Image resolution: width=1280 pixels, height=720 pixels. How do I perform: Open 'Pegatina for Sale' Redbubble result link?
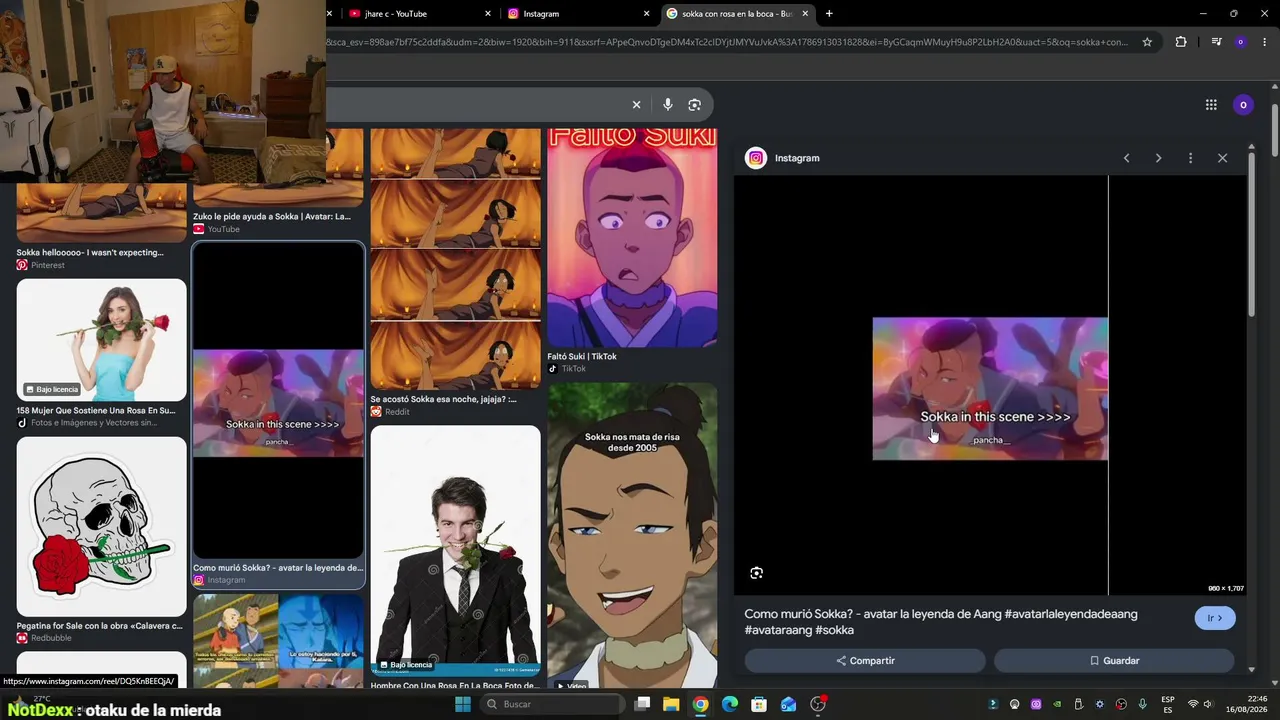(100, 626)
